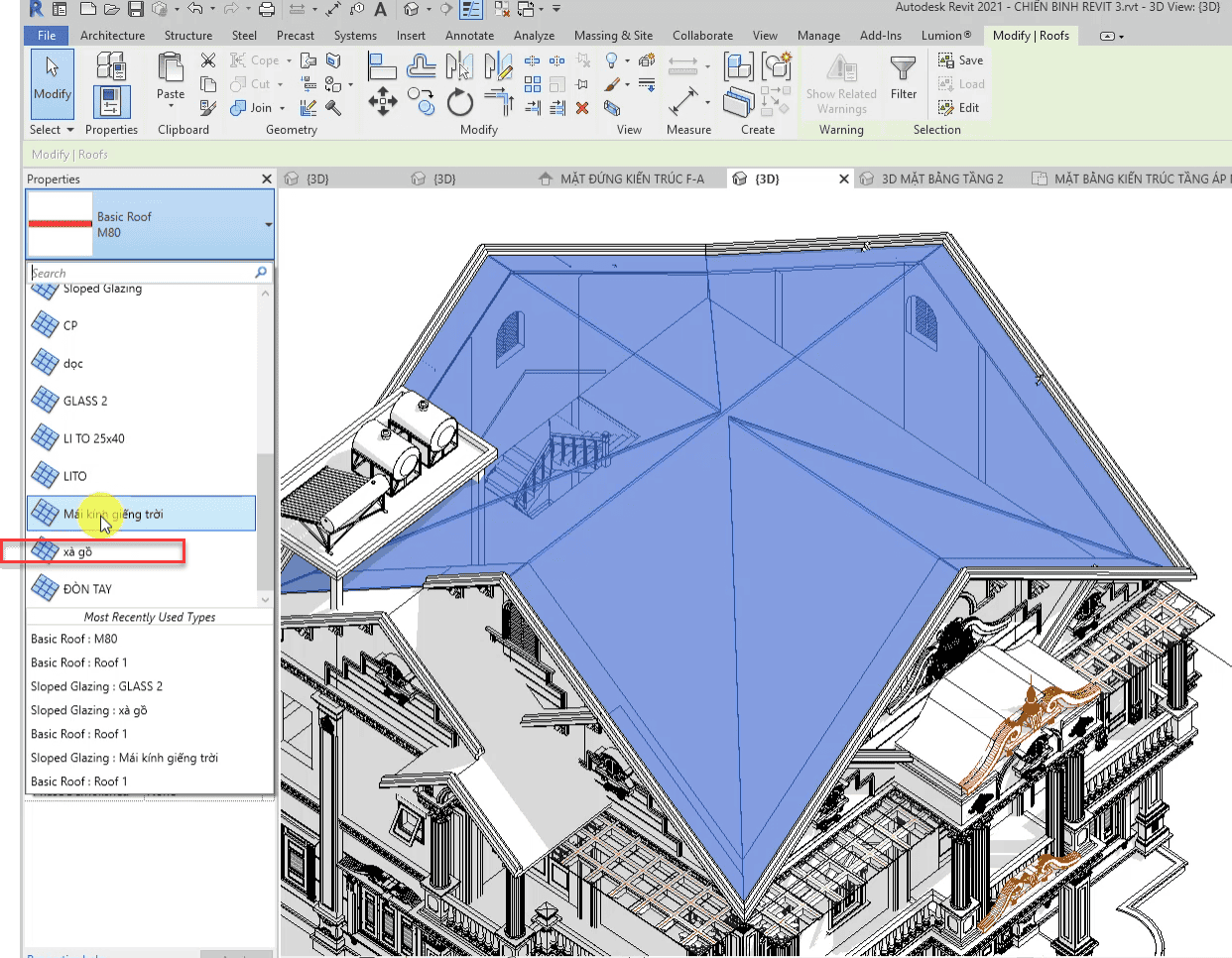Click the Print icon in quick access toolbar
The width and height of the screenshot is (1232, 958).
coord(267,9)
